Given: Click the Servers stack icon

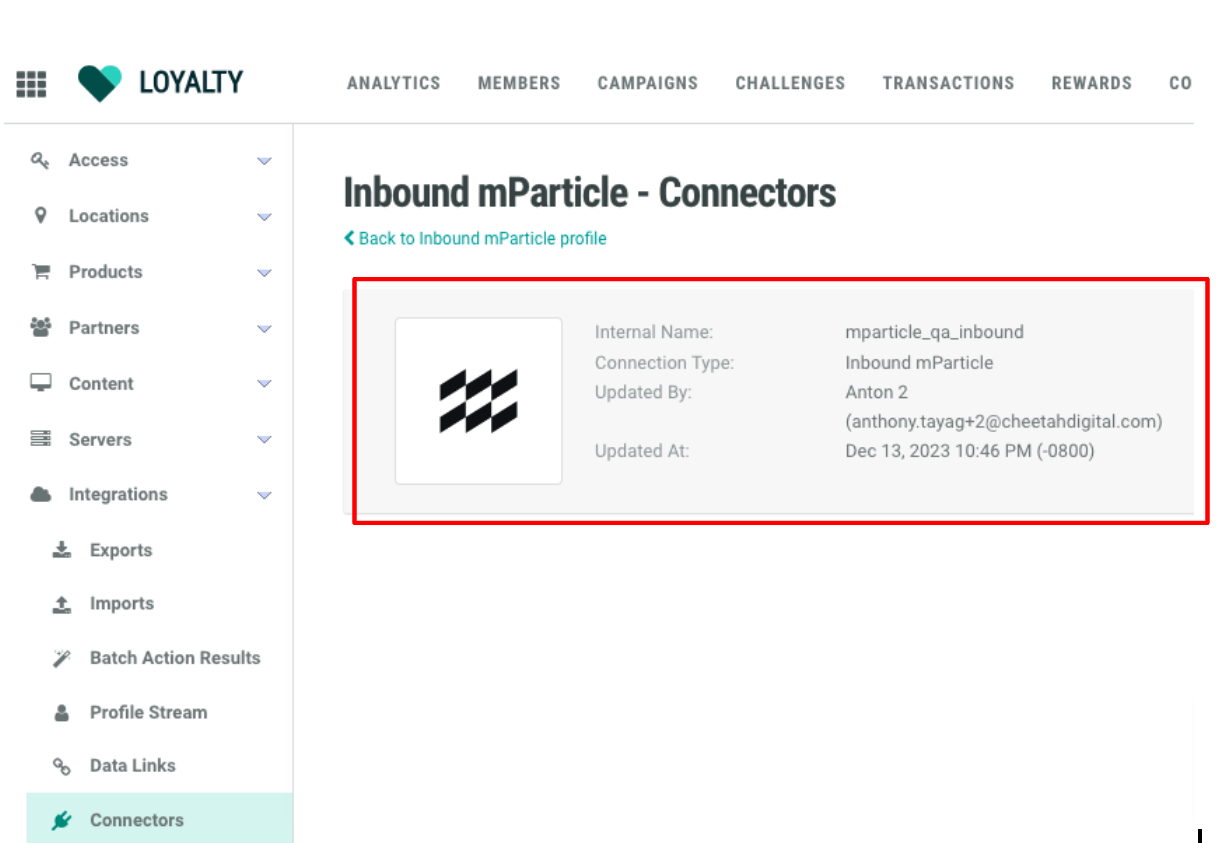Looking at the screenshot, I should [41, 438].
